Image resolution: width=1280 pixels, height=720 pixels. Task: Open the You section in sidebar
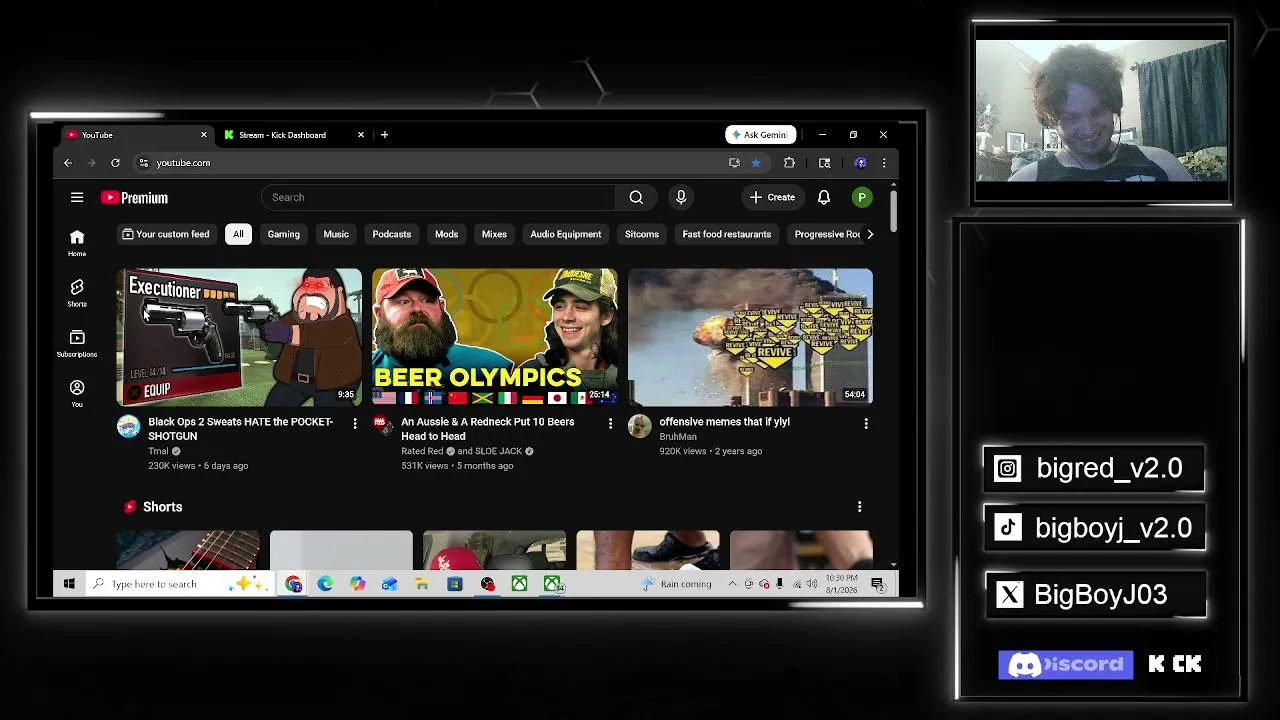coord(77,393)
